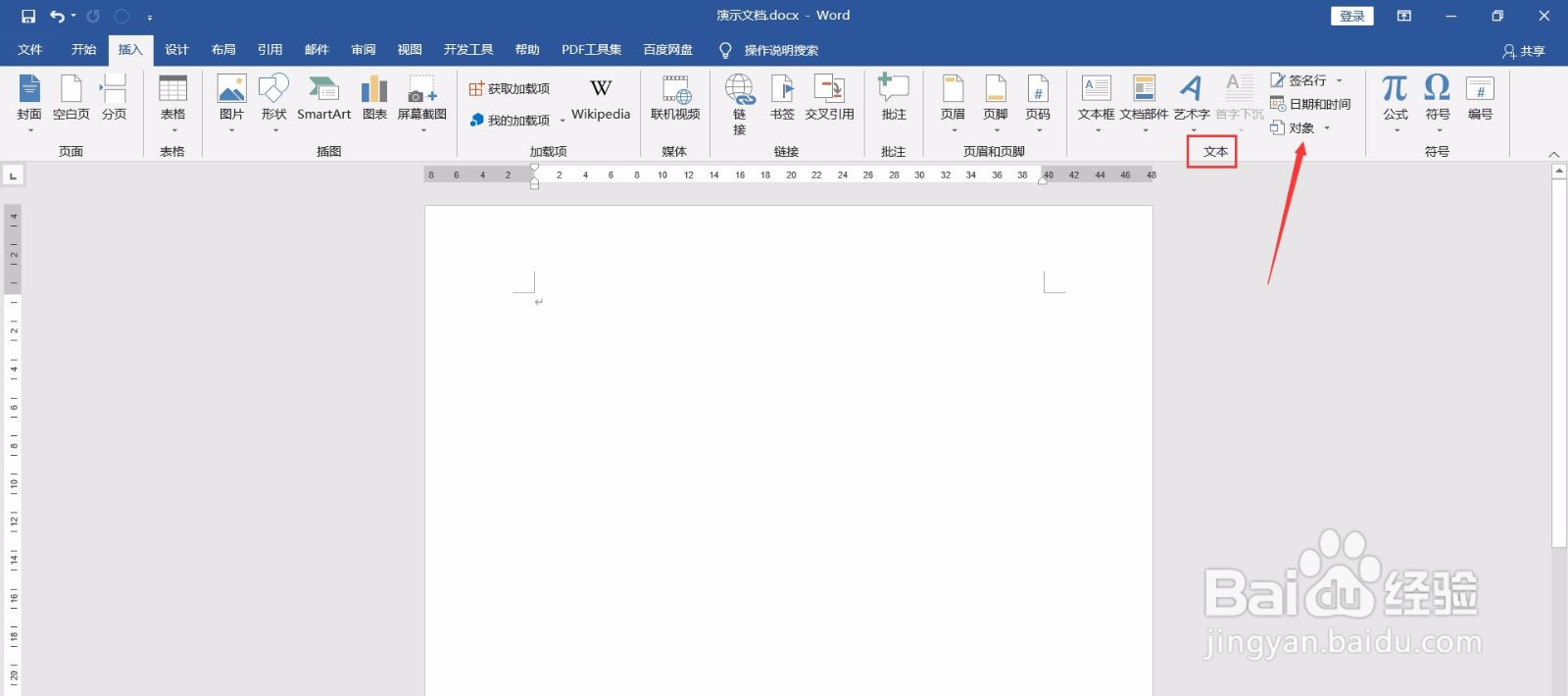The height and width of the screenshot is (696, 1568).
Task: Switch to the References (引用) tab
Action: point(269,50)
